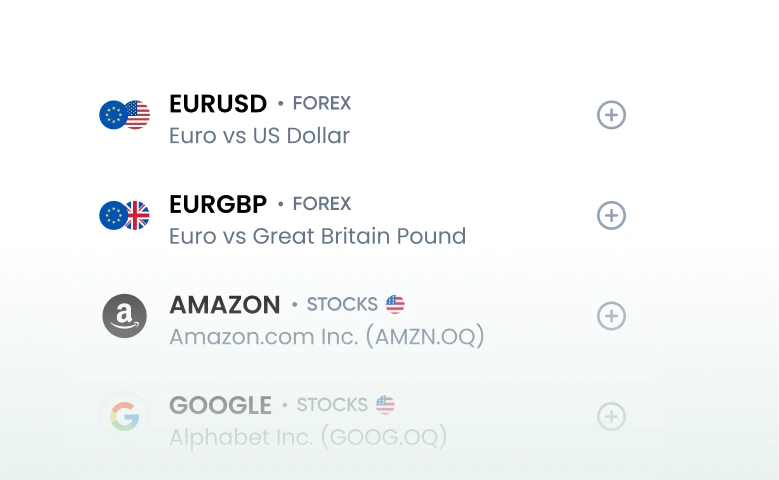Click the FOREX label next to EURUSD
Viewport: 779px width, 480px height.
coord(321,104)
